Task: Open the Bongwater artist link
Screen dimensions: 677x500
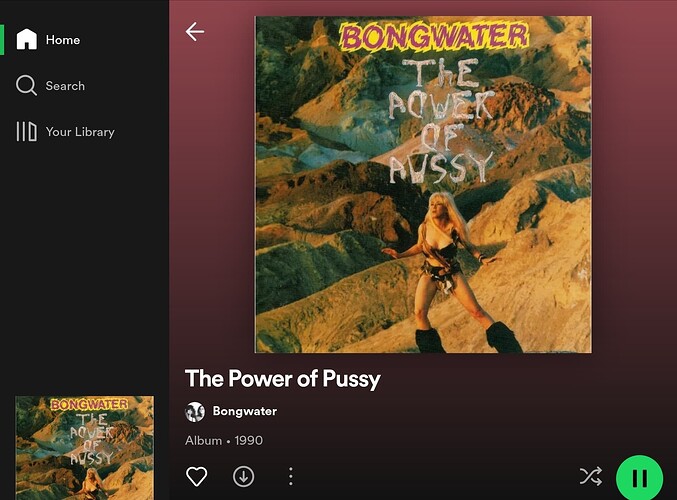Action: click(245, 411)
